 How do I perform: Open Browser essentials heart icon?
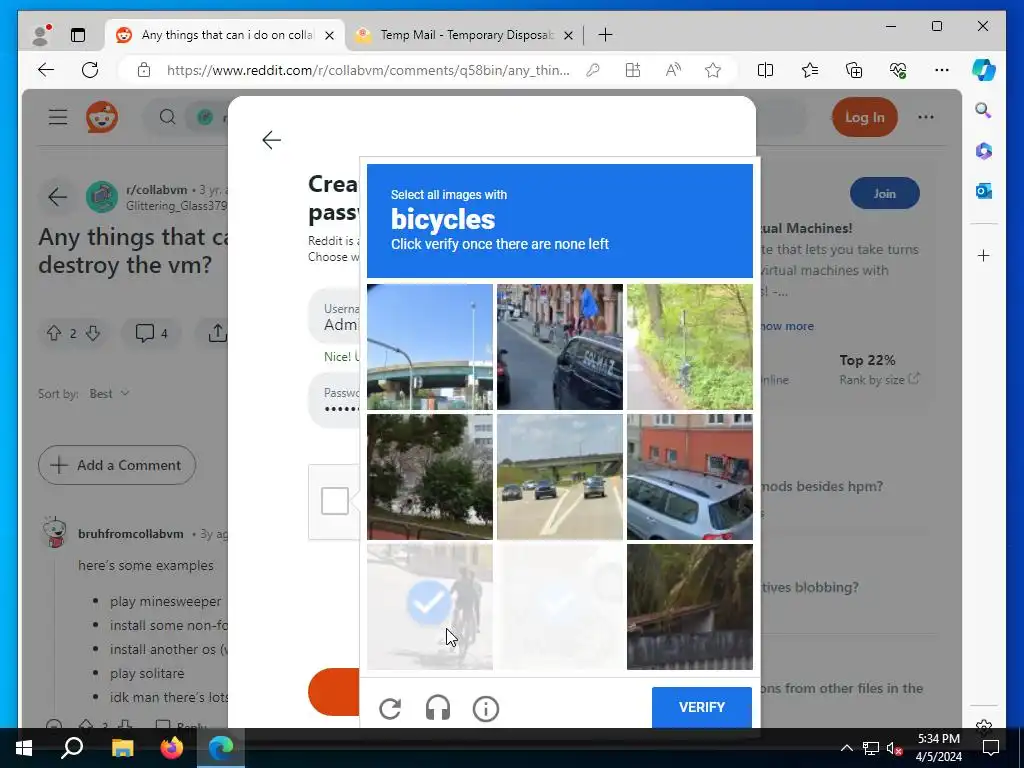[x=898, y=70]
